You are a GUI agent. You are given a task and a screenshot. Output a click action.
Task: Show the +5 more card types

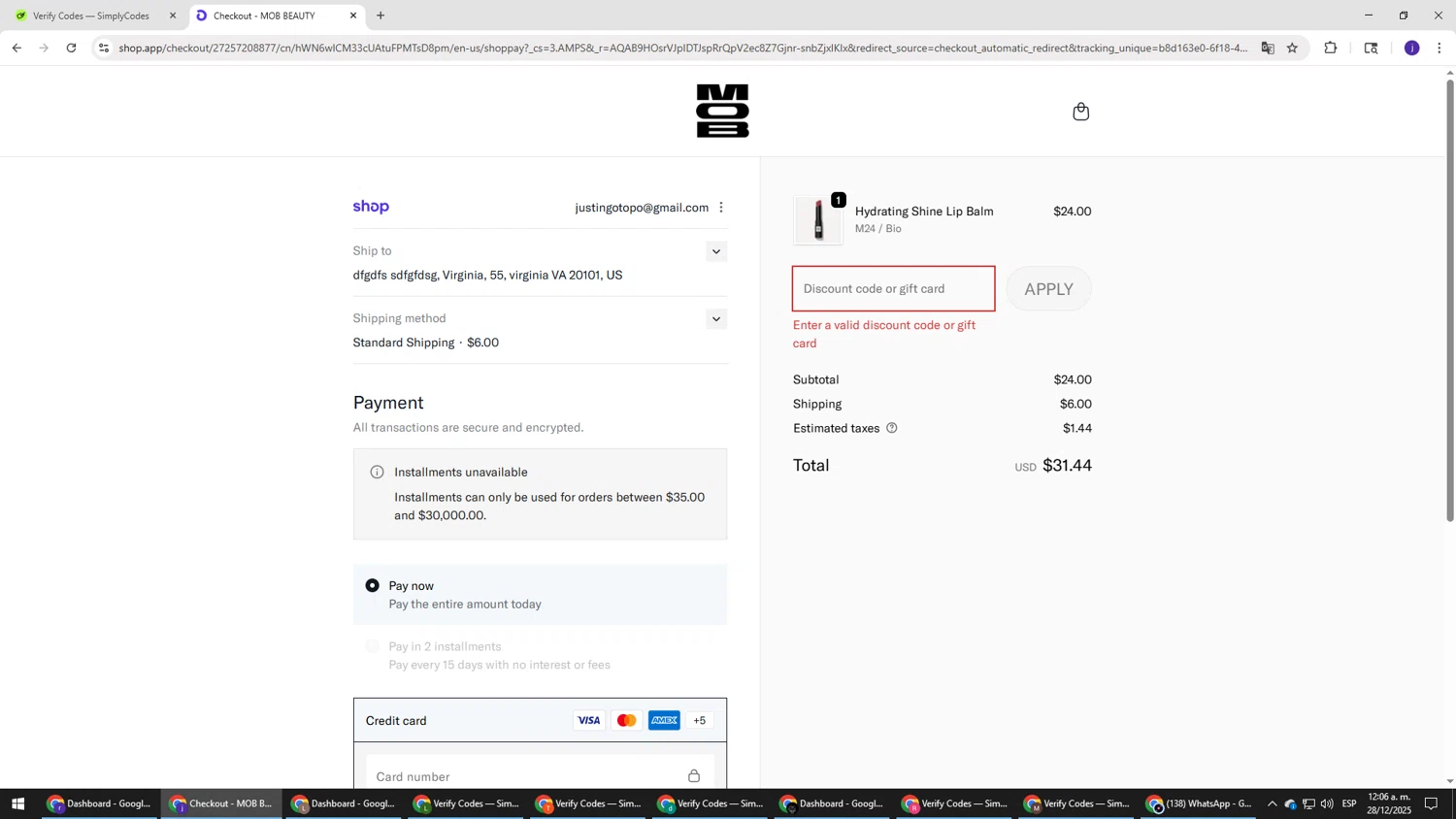(x=700, y=720)
